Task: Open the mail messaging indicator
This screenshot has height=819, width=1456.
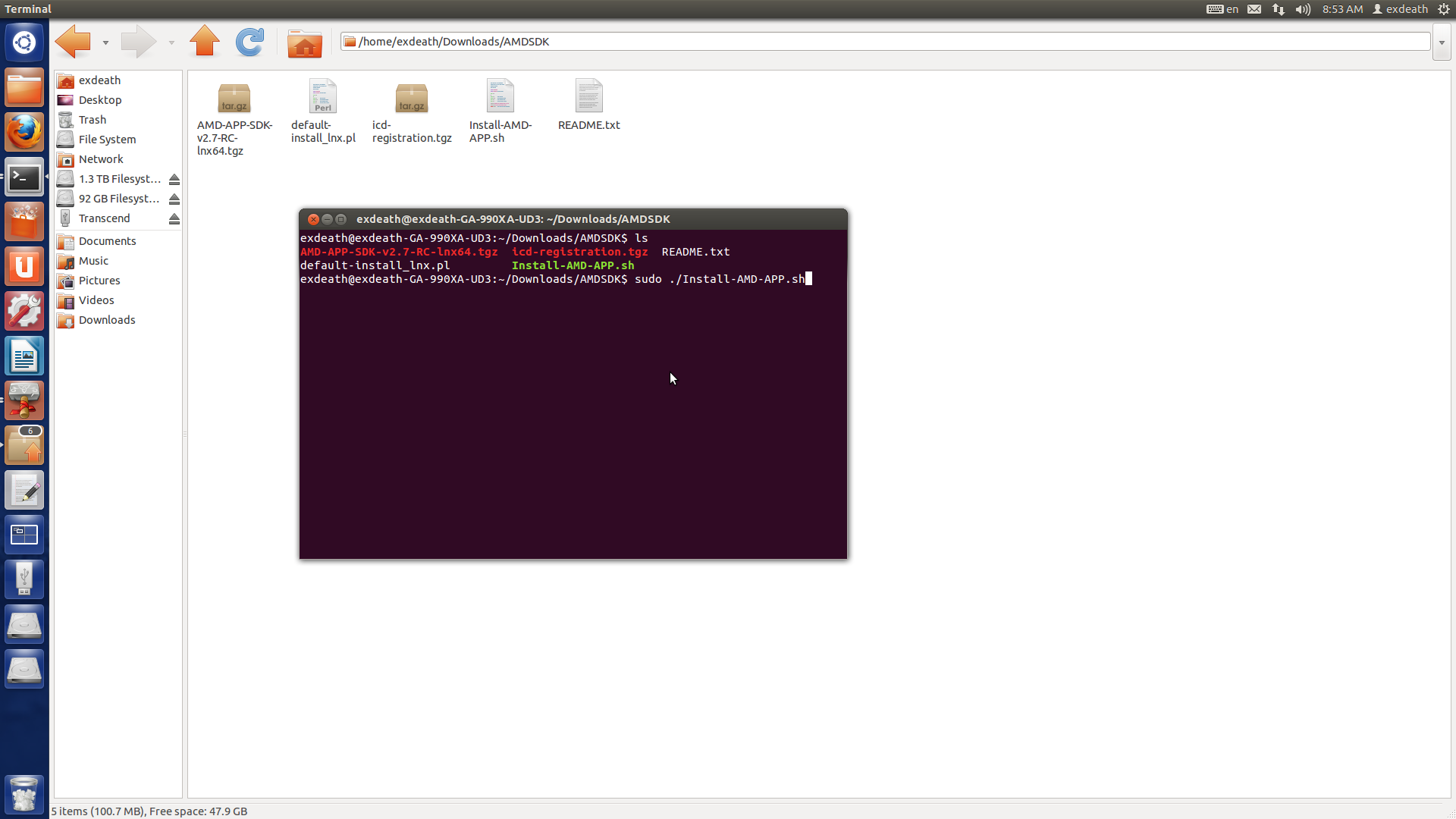Action: click(x=1254, y=9)
